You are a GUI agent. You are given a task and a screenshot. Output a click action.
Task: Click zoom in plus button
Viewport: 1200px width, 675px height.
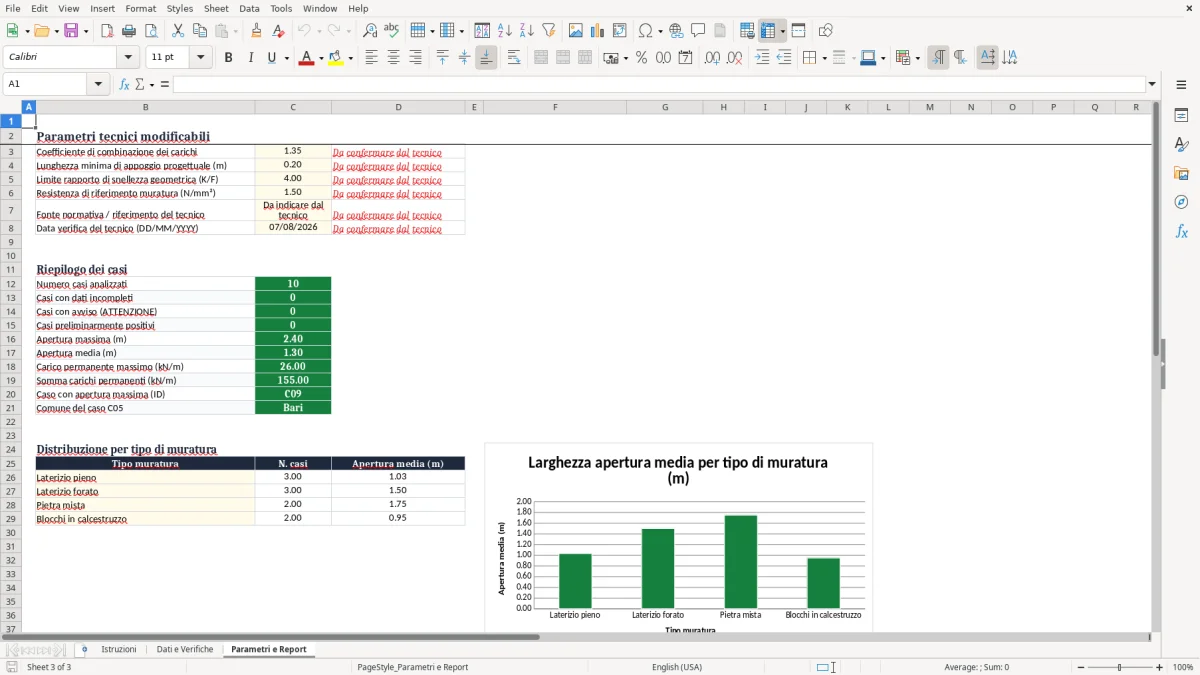tap(1160, 667)
